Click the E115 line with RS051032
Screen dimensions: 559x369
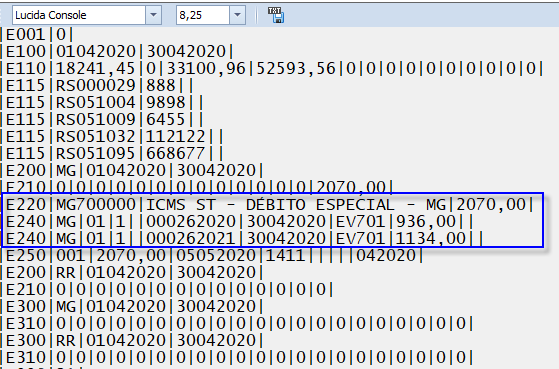(112, 136)
